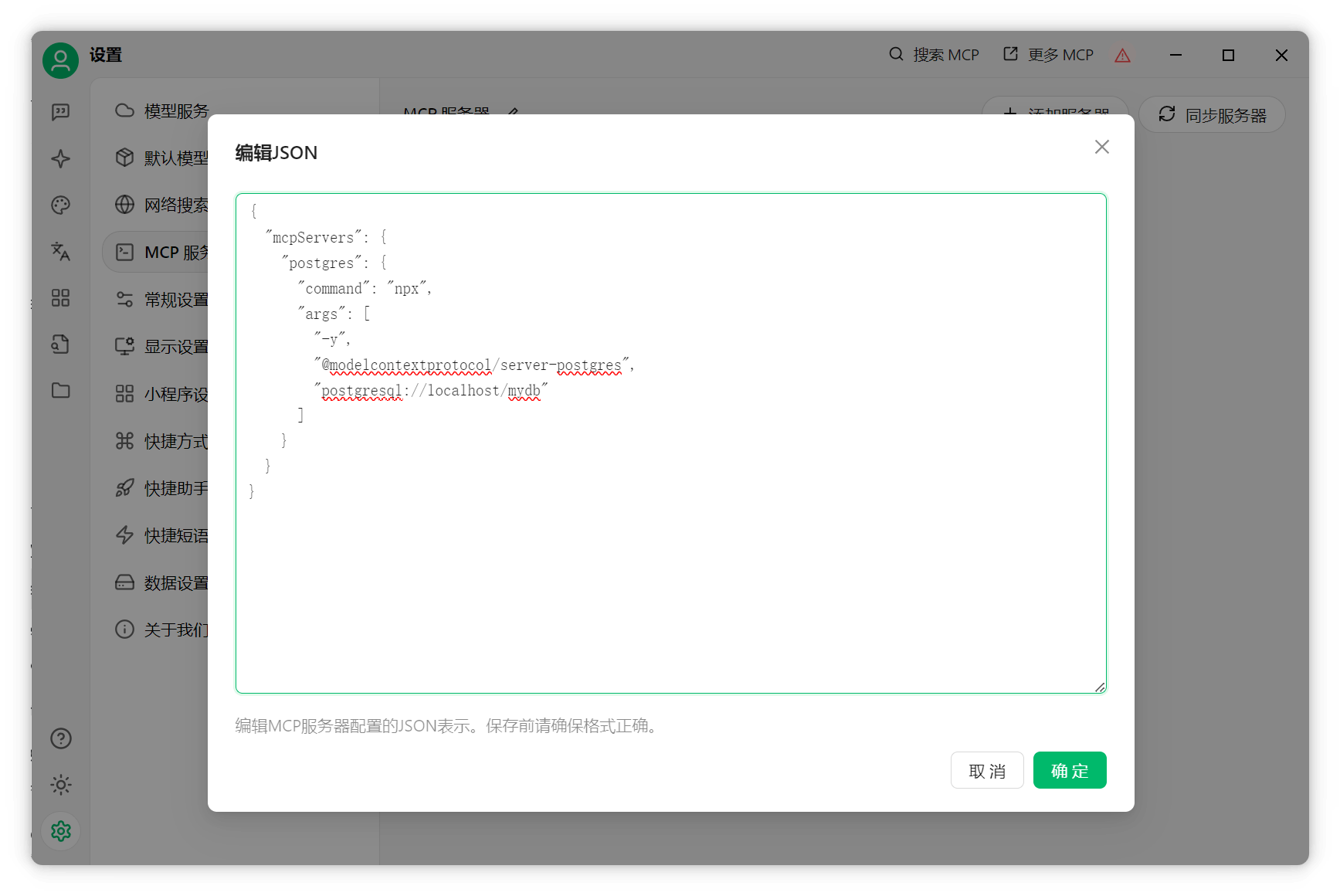Image resolution: width=1340 pixels, height=896 pixels.
Task: Open the translate icon in sidebar
Action: (x=60, y=251)
